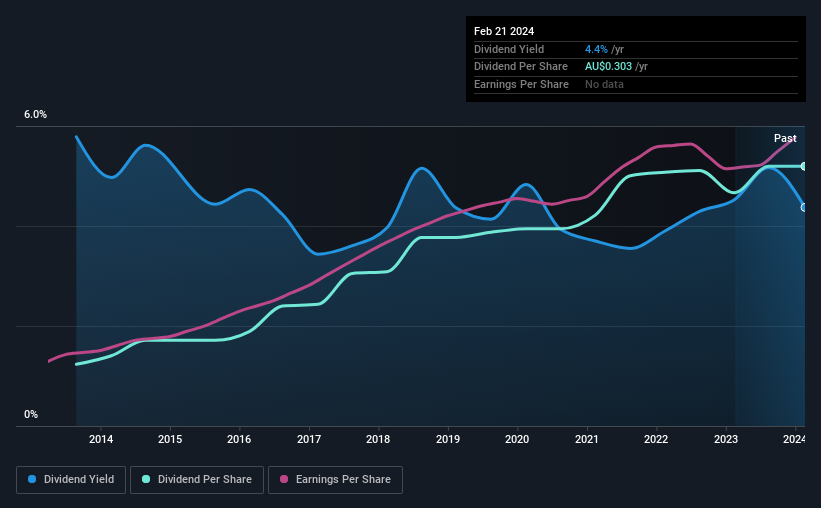Click the AU$0.303 dividend per share value

(x=608, y=67)
